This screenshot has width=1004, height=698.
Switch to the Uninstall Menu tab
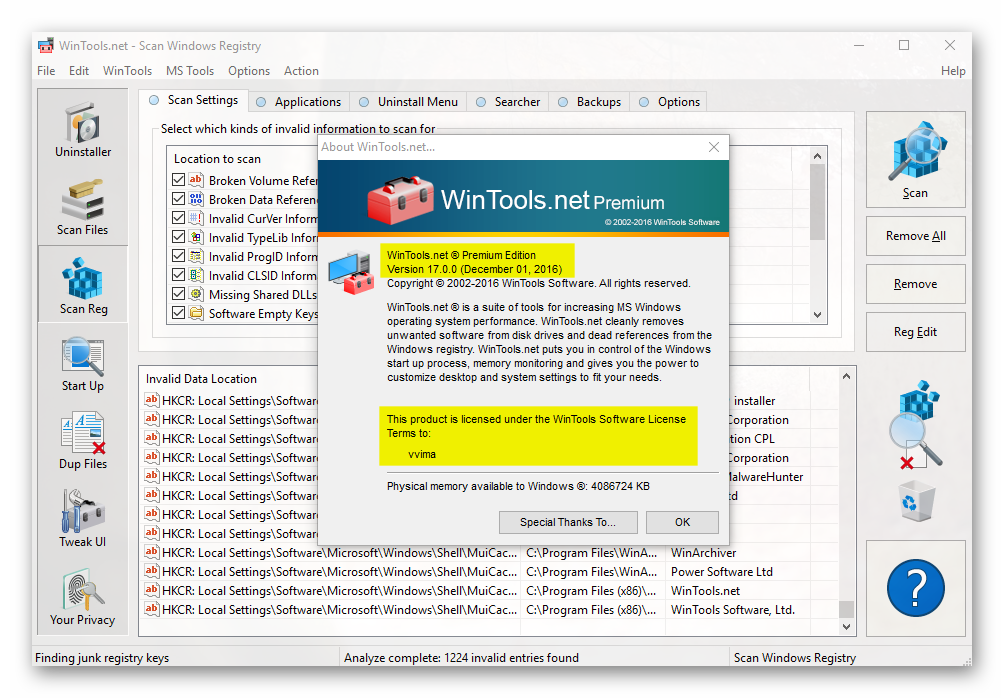pos(408,102)
